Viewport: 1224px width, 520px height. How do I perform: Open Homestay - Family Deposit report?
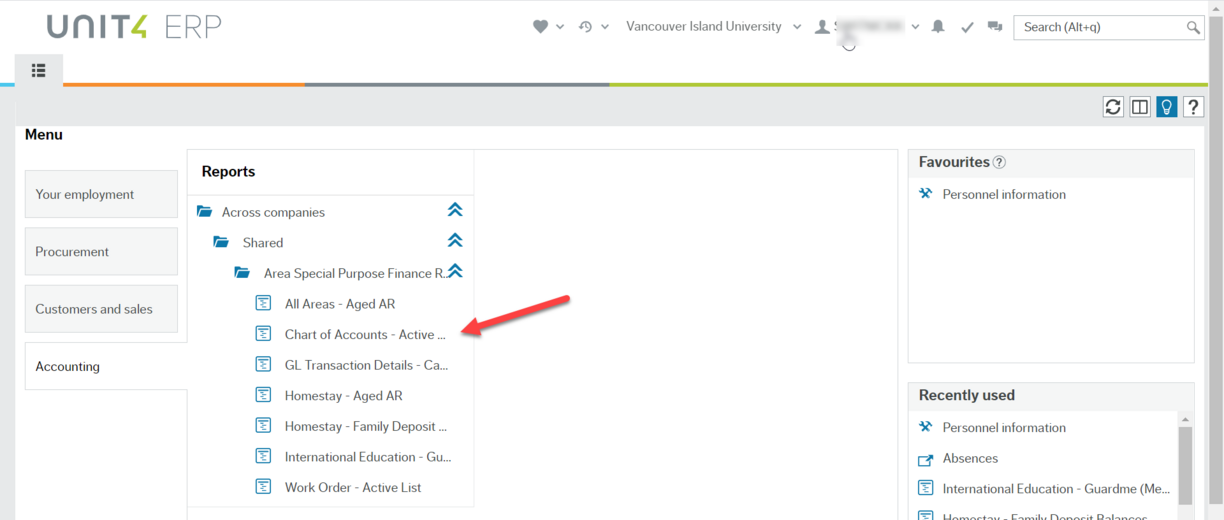(366, 426)
